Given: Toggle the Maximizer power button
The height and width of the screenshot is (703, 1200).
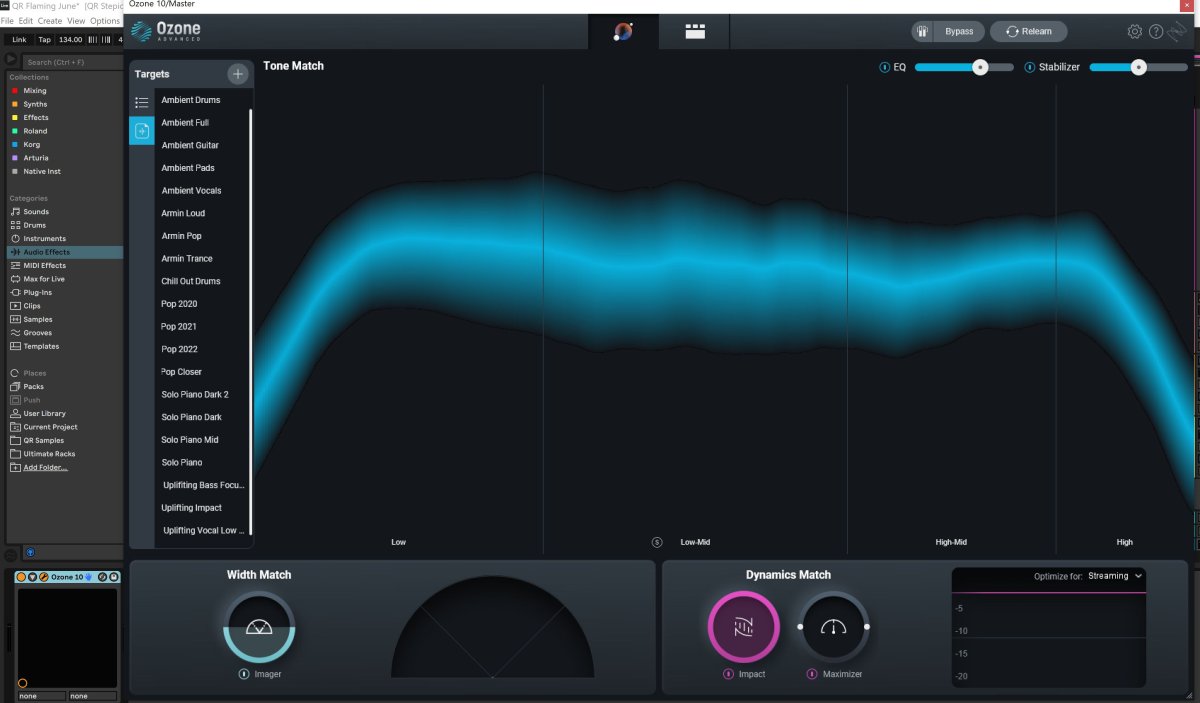Looking at the screenshot, I should tap(812, 674).
